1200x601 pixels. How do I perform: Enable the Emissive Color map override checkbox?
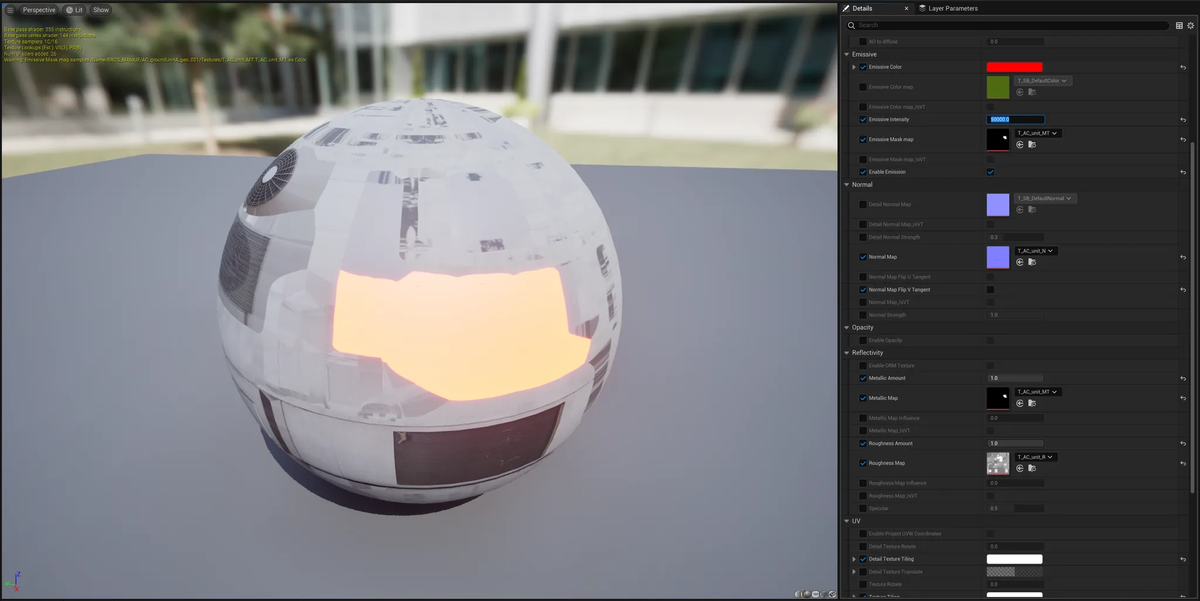tap(863, 87)
